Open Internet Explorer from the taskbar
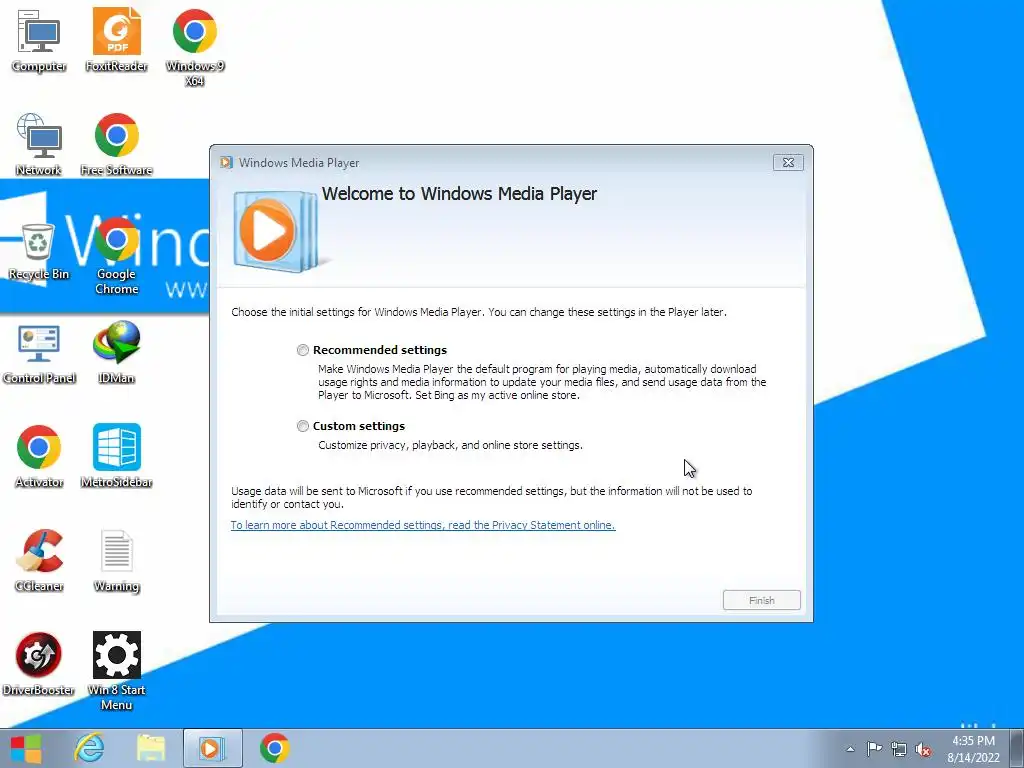The width and height of the screenshot is (1024, 768). pyautogui.click(x=89, y=748)
